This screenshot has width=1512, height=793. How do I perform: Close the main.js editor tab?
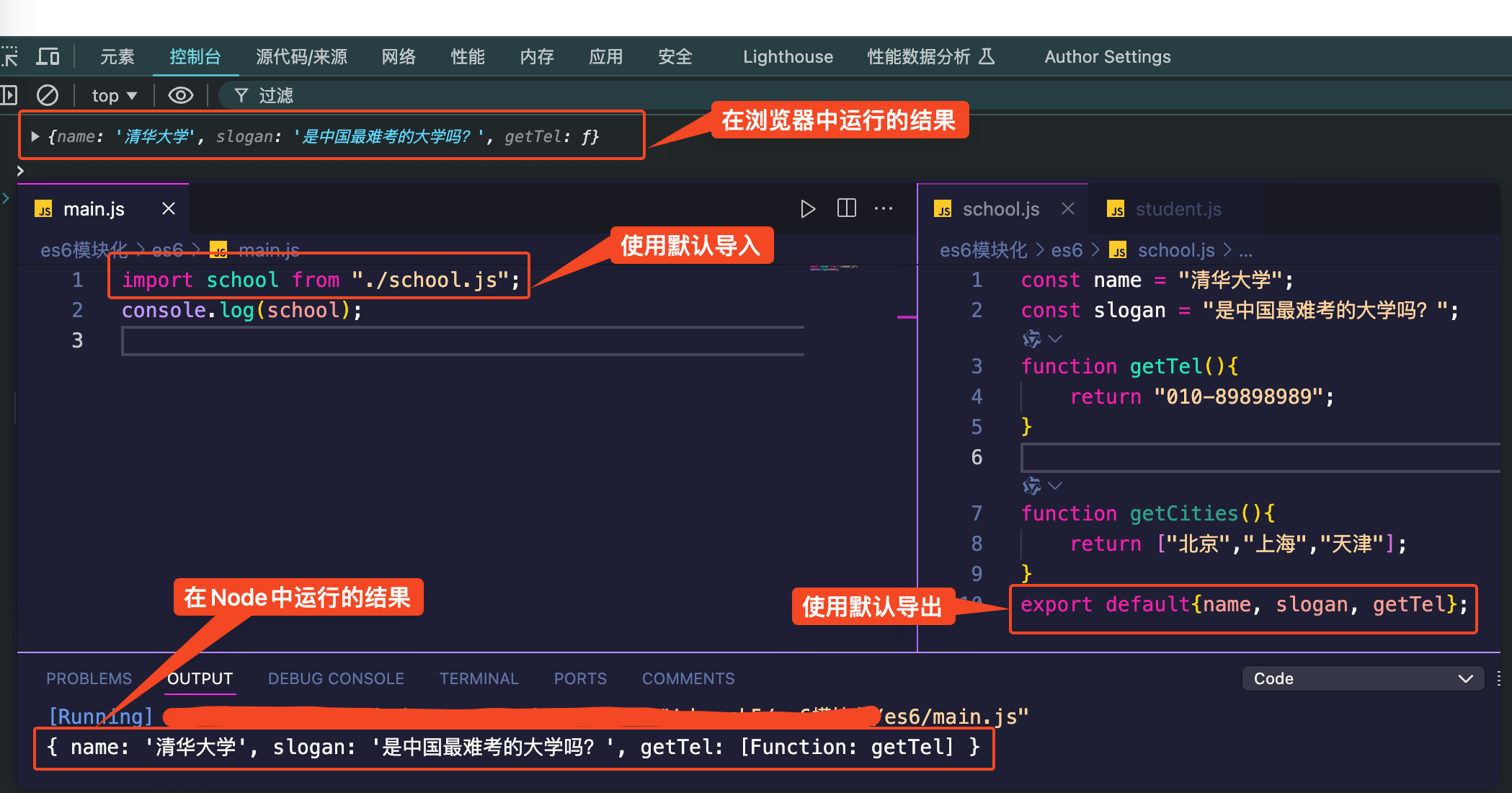tap(169, 209)
